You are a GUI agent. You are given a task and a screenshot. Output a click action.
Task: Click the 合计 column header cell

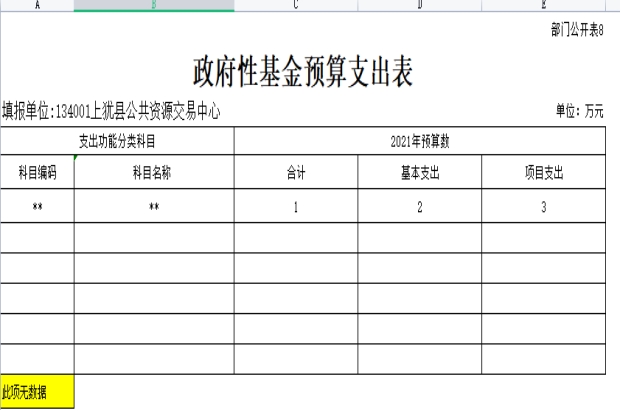[x=296, y=173]
